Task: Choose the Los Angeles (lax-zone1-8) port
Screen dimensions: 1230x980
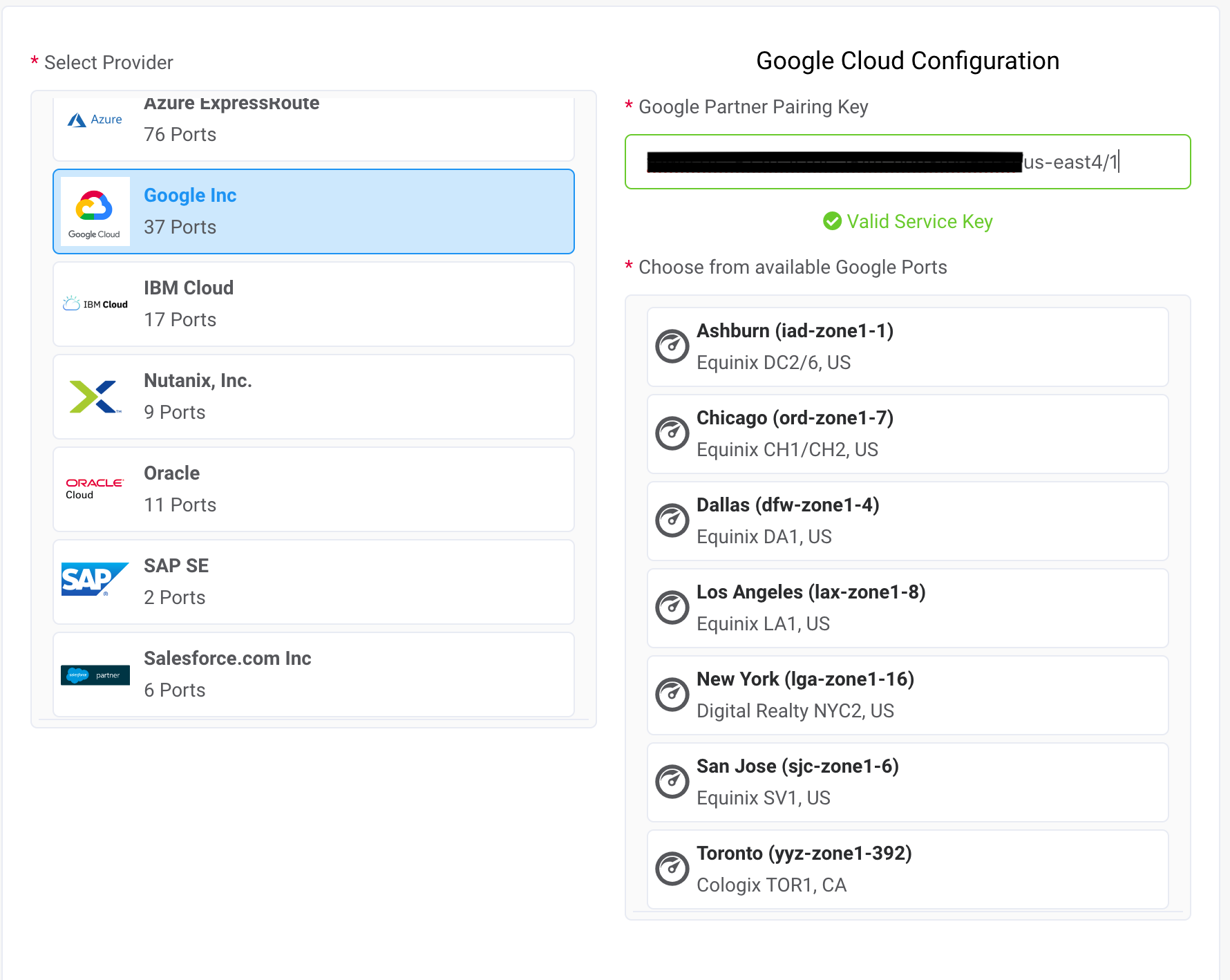Action: pos(907,608)
